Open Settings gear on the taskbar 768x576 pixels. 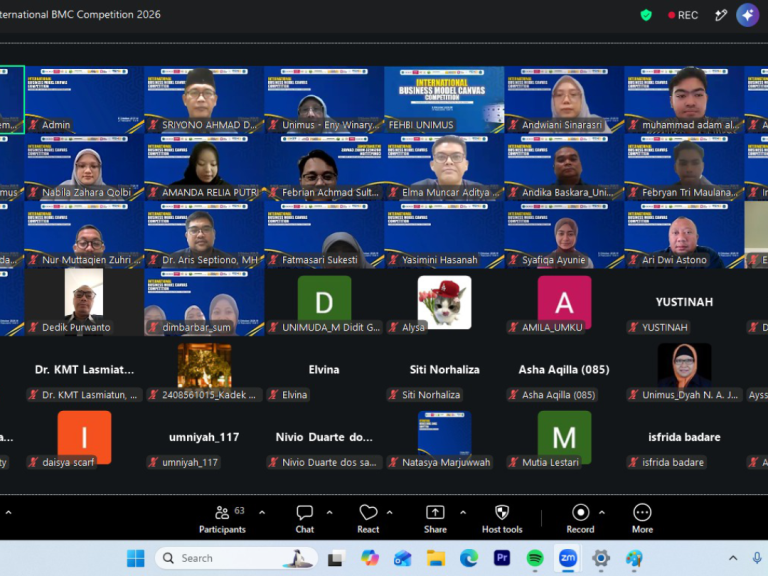(600, 558)
